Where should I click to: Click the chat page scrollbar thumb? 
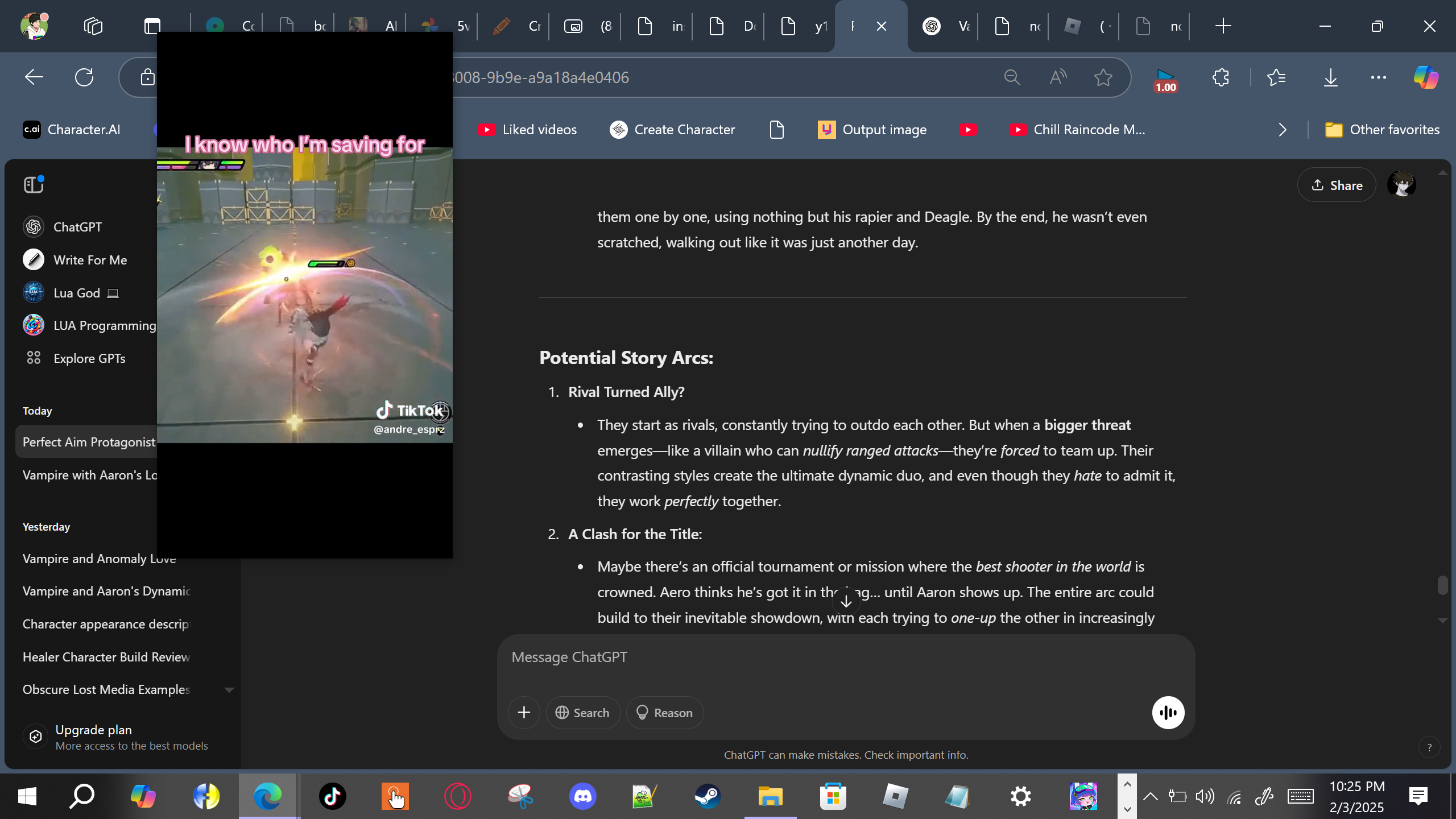click(x=1442, y=585)
